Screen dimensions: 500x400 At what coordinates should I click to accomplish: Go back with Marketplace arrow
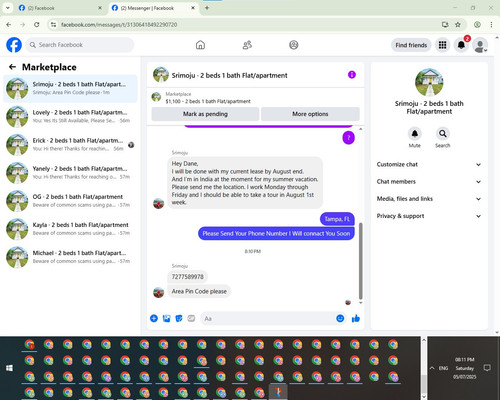click(x=12, y=67)
